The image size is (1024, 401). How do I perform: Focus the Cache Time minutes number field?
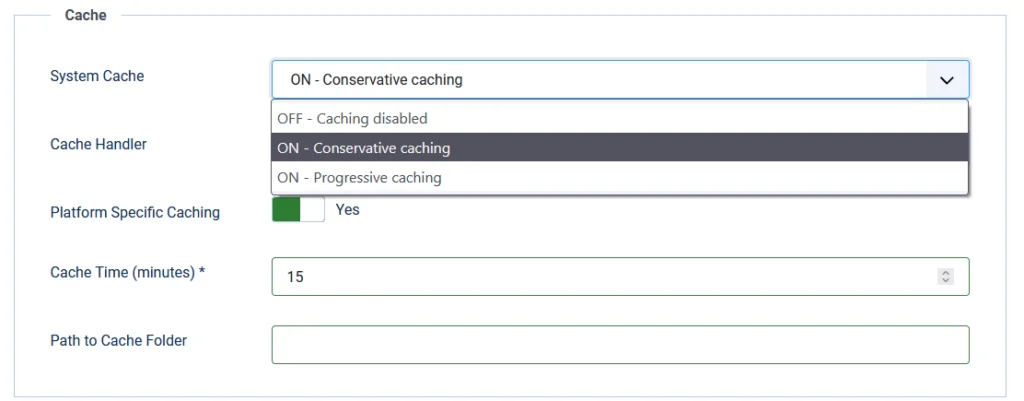click(x=600, y=276)
